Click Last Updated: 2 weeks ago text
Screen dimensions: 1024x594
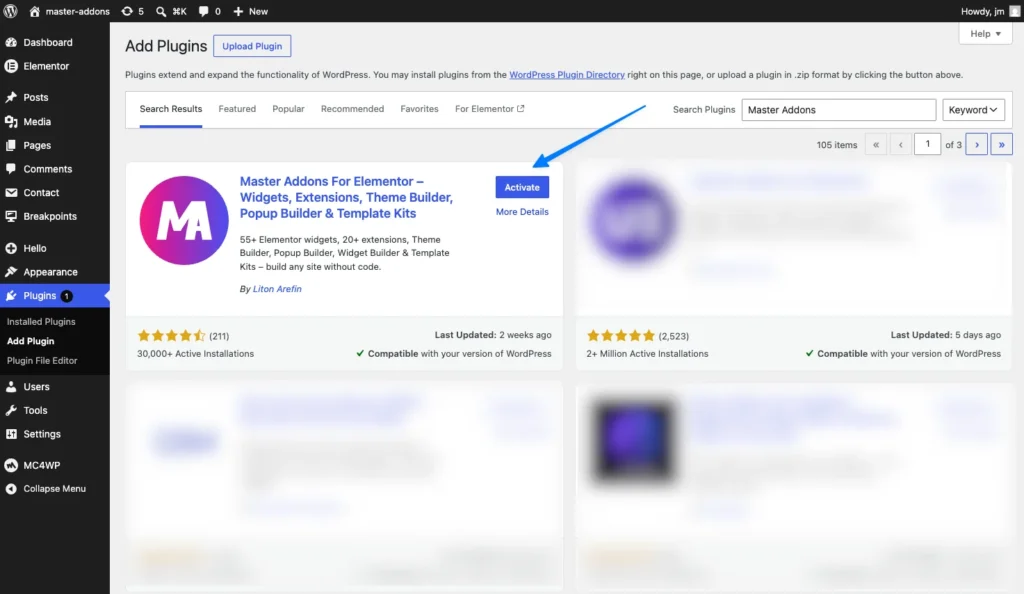click(x=493, y=335)
